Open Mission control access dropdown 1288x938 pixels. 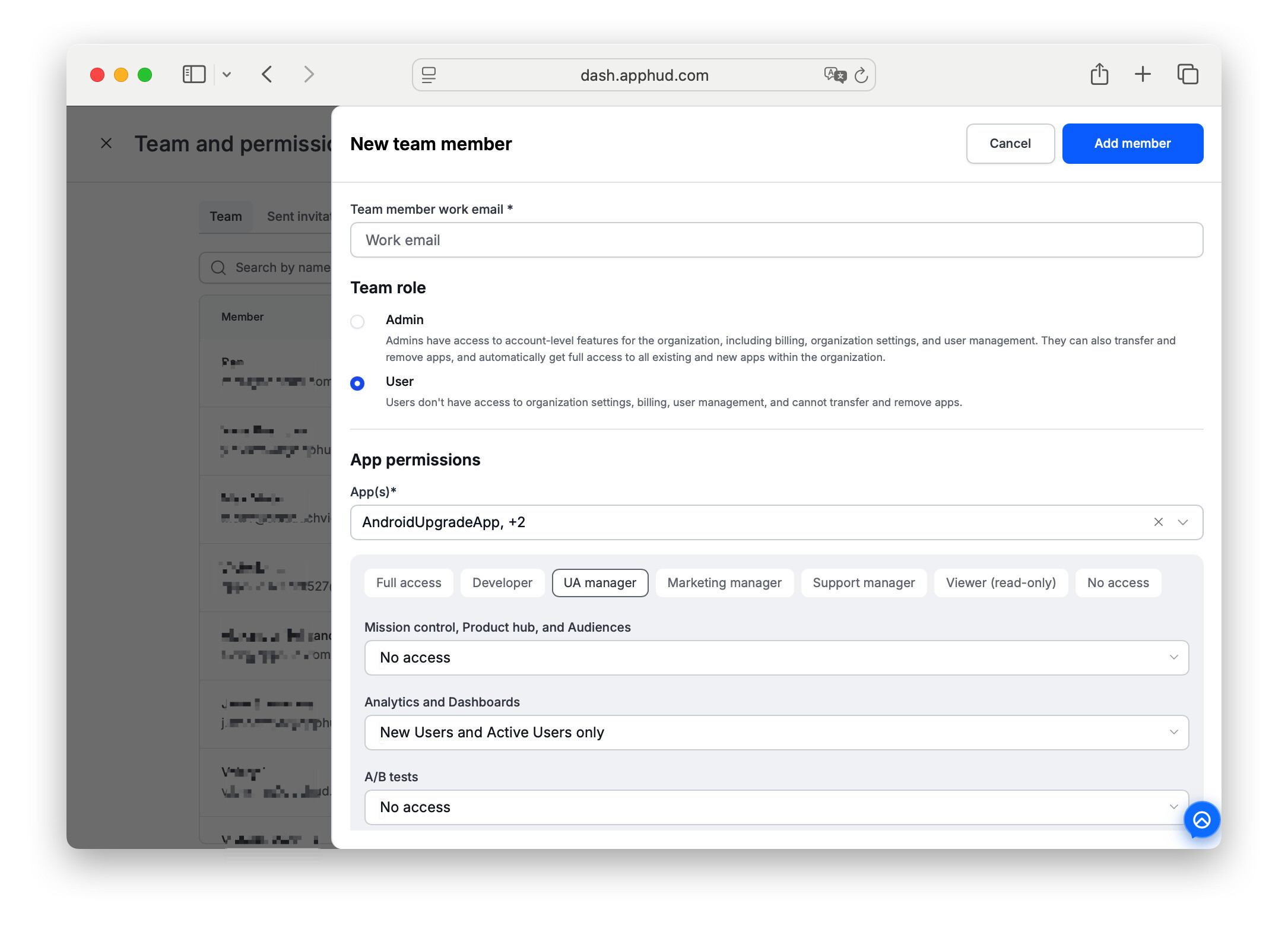click(x=776, y=657)
